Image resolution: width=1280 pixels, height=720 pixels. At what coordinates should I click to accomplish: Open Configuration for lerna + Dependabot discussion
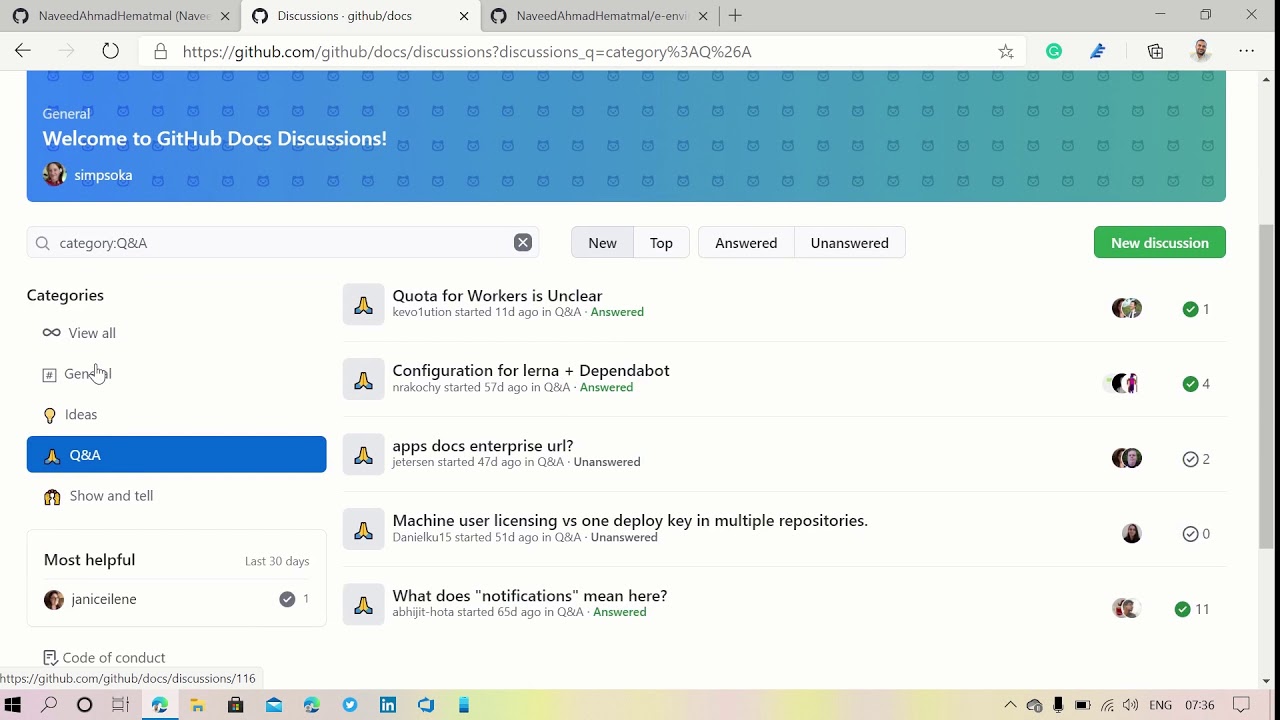531,370
